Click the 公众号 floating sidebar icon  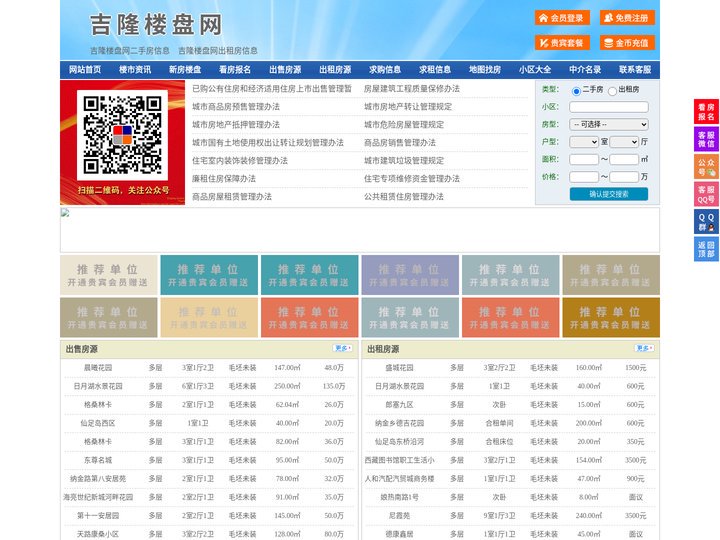click(706, 167)
